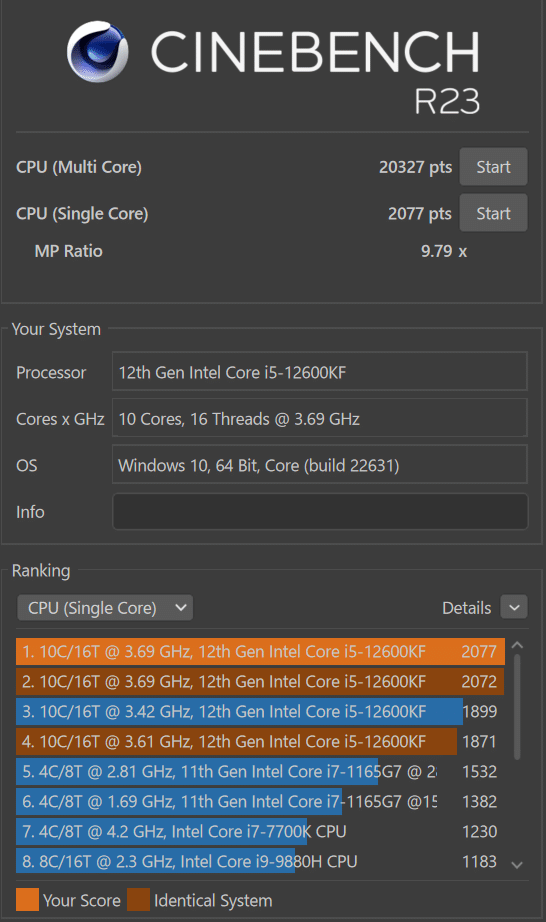Select the Core i7-7700K ranking entry
The width and height of the screenshot is (546, 922).
[260, 831]
